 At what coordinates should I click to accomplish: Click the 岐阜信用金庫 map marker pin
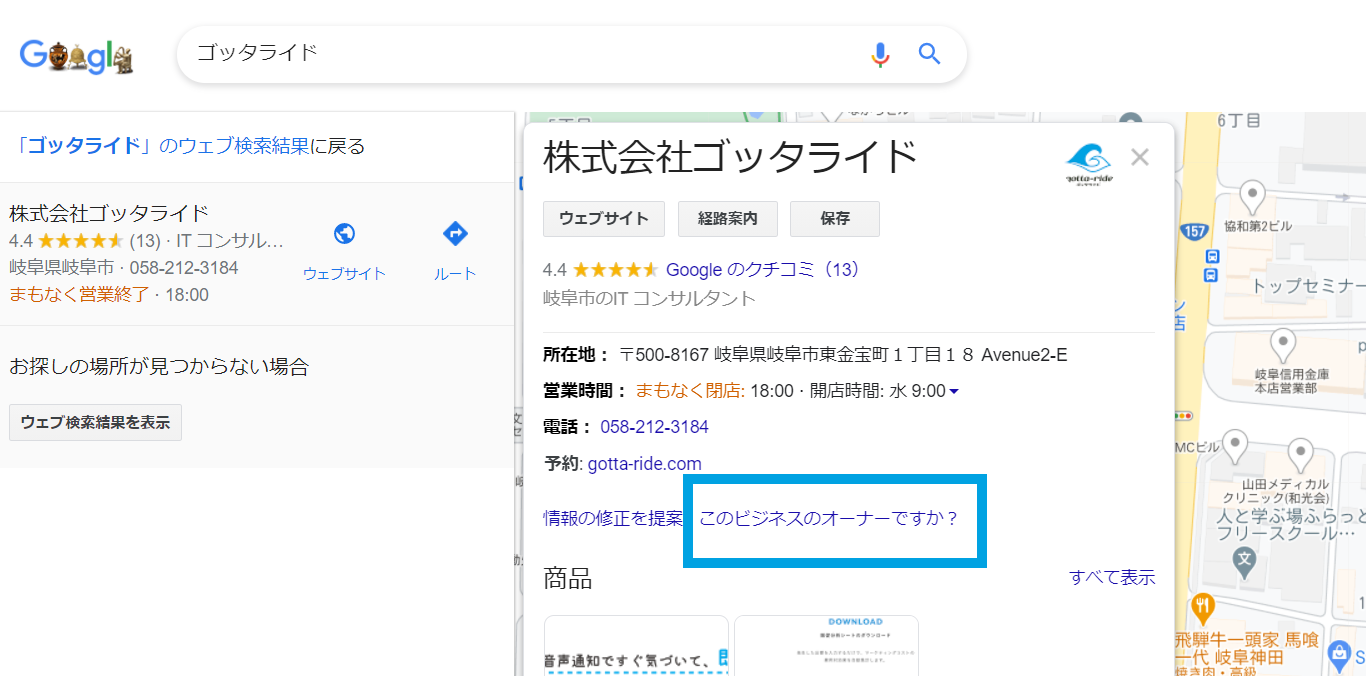coord(1283,346)
